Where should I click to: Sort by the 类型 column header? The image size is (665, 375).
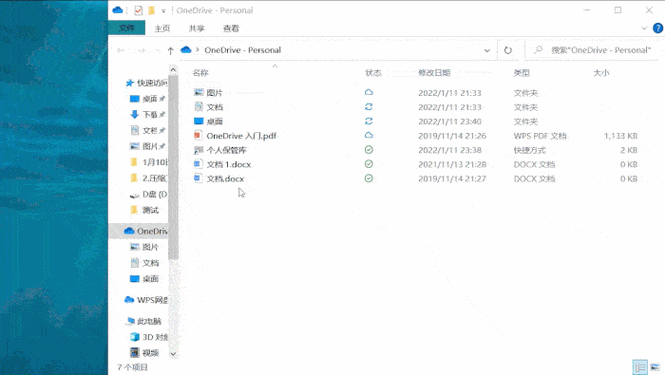coord(522,73)
